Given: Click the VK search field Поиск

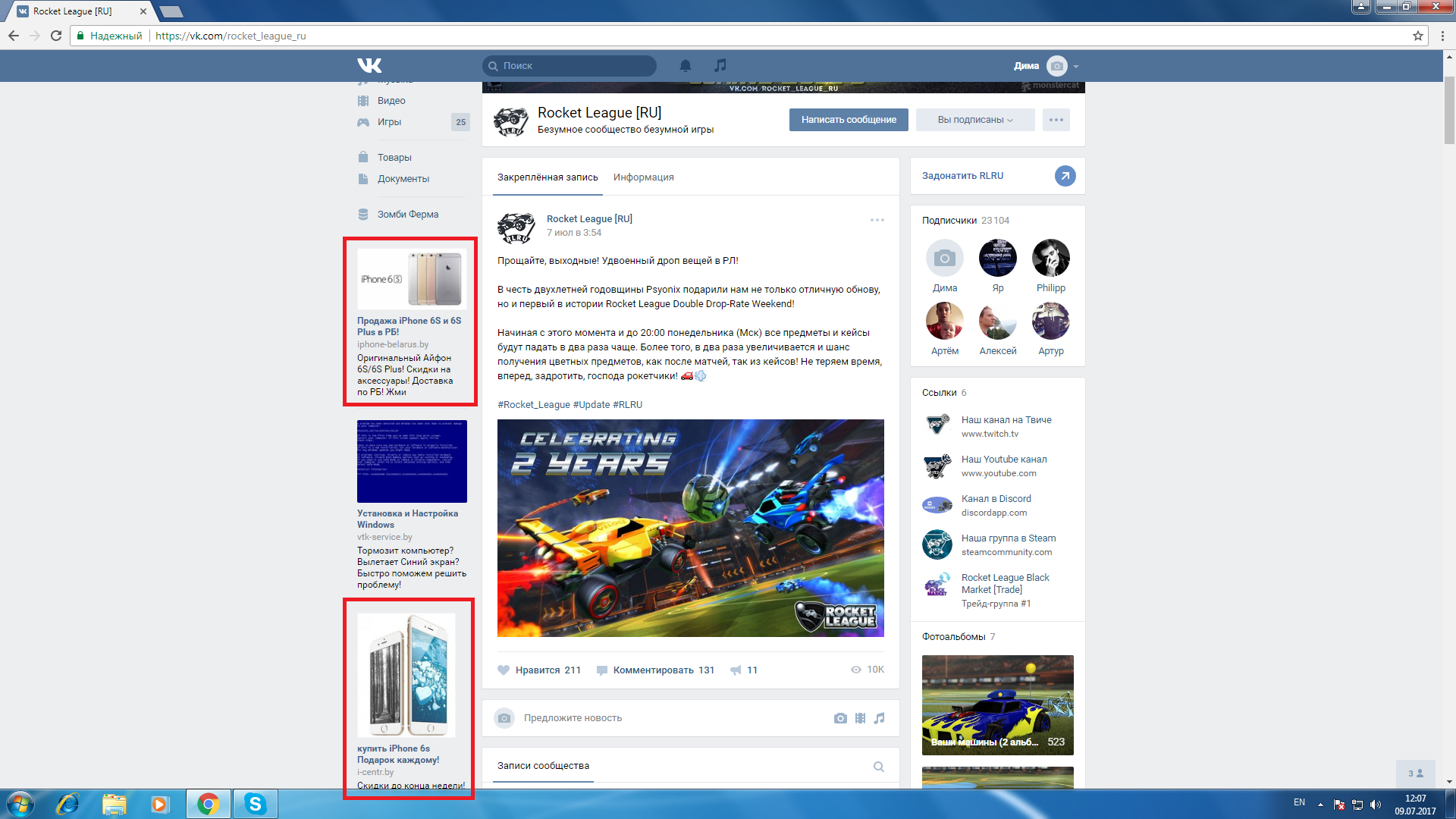Looking at the screenshot, I should coord(570,66).
